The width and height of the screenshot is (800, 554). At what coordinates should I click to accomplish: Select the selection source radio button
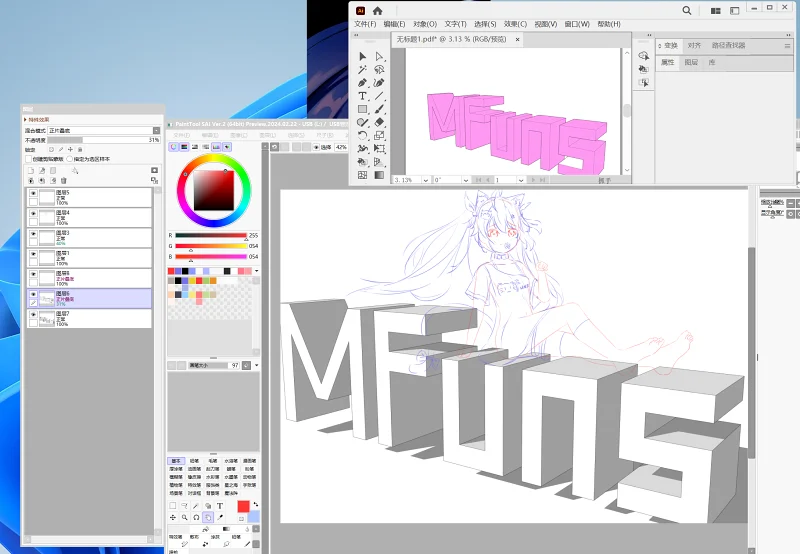click(x=70, y=159)
